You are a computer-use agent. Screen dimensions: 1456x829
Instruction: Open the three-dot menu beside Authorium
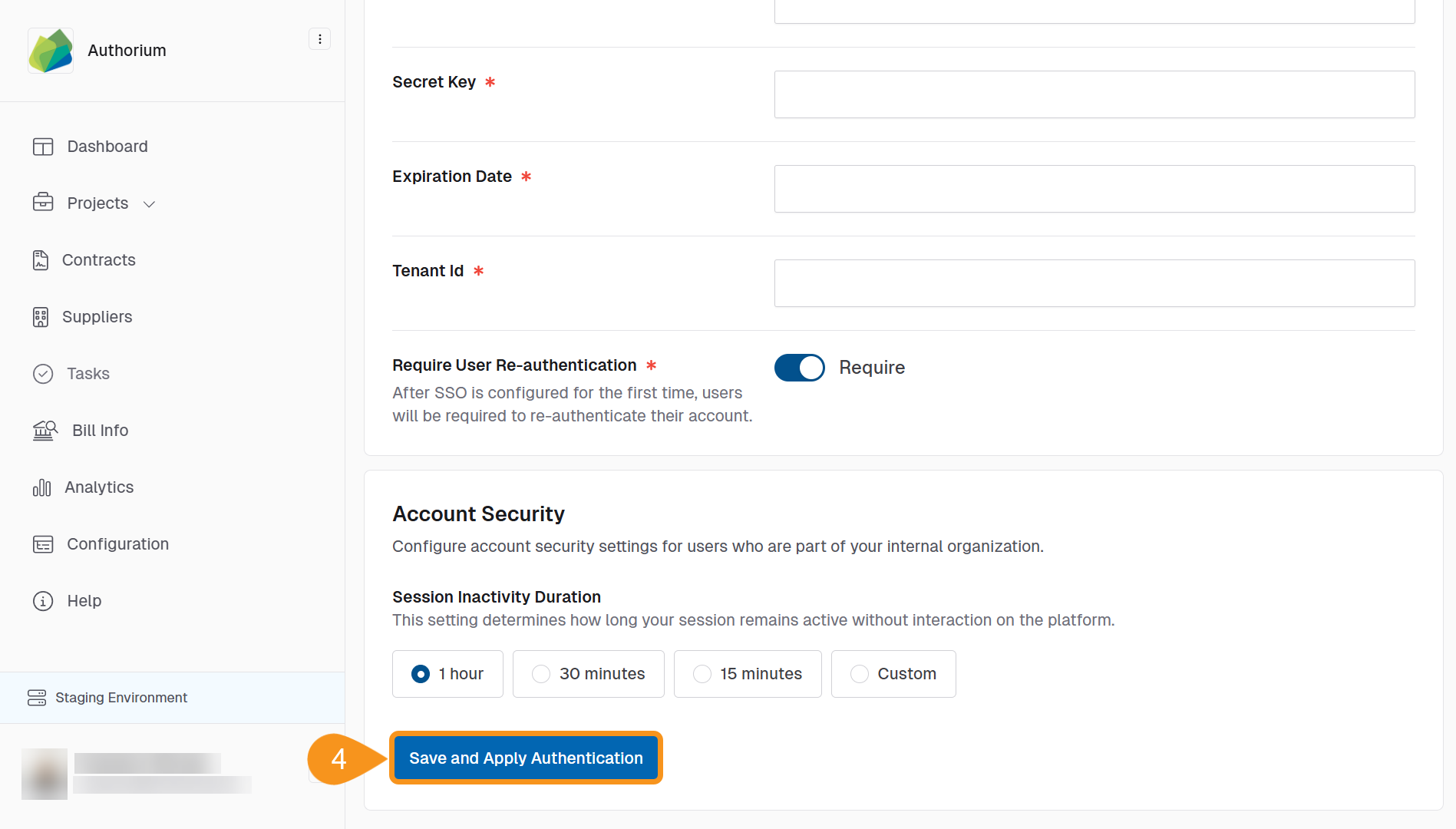(x=319, y=38)
